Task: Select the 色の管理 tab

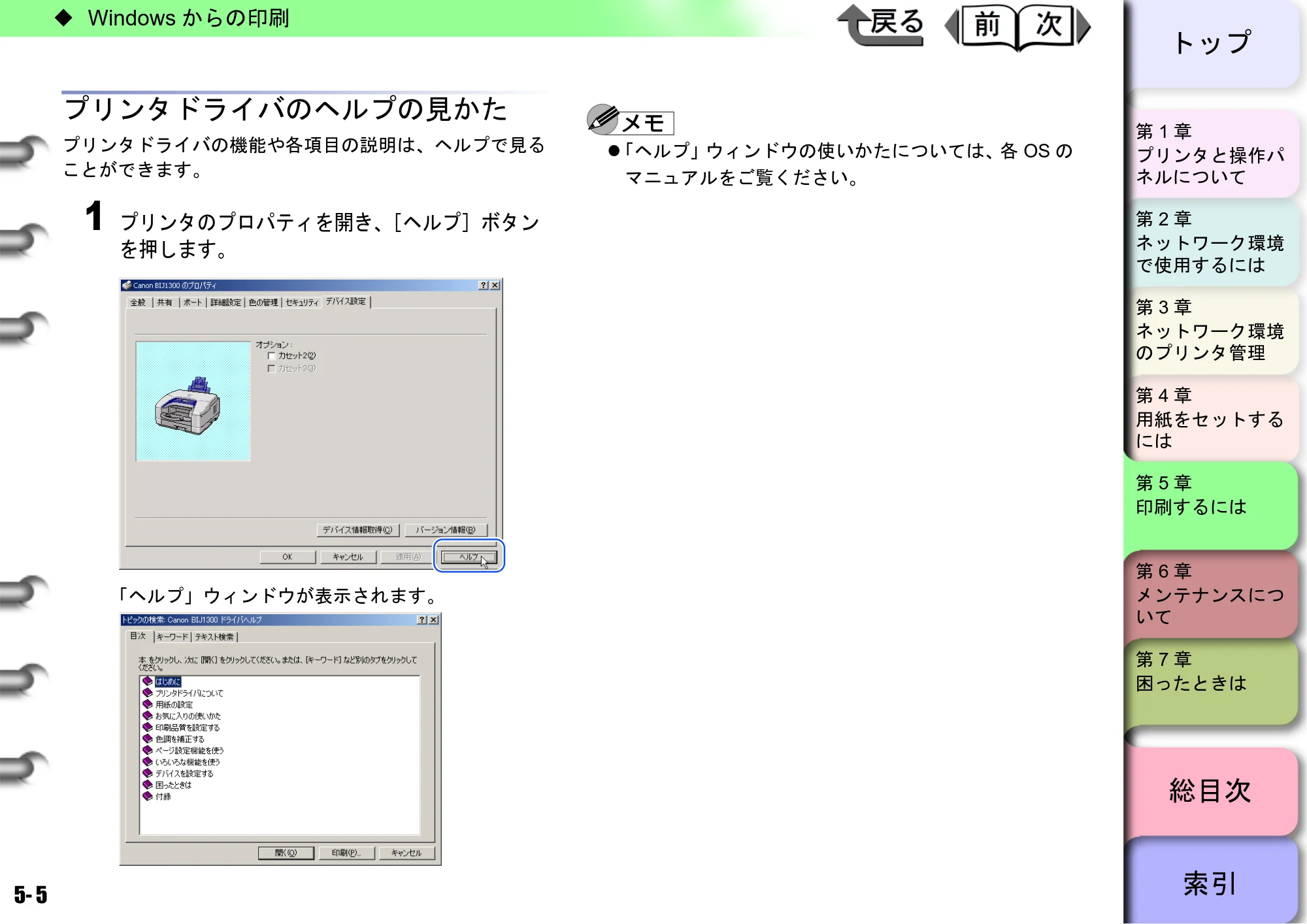Action: pyautogui.click(x=263, y=303)
